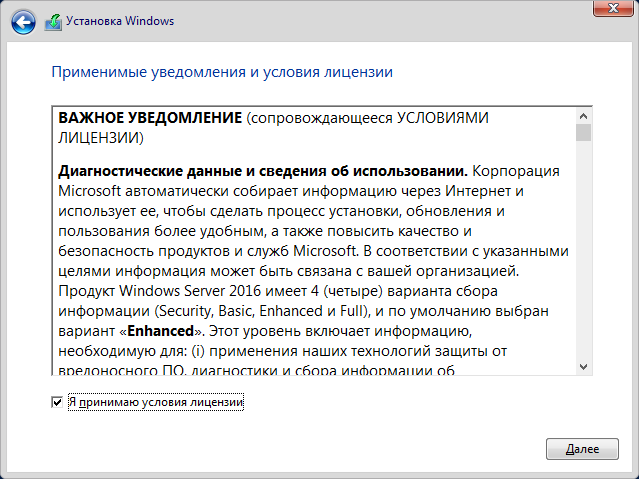Click the heading 'Применимые уведомления и условия лицензии'

click(222, 72)
